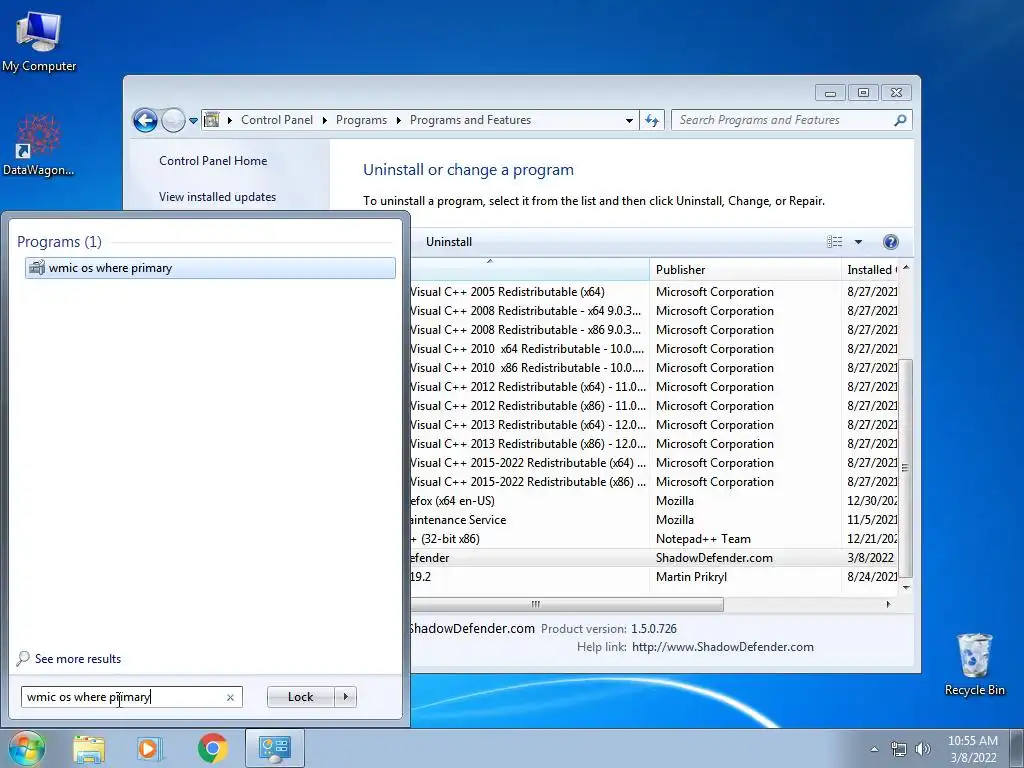The height and width of the screenshot is (768, 1024).
Task: Expand the arrow after Control Panel breadcrumb
Action: pyautogui.click(x=325, y=120)
